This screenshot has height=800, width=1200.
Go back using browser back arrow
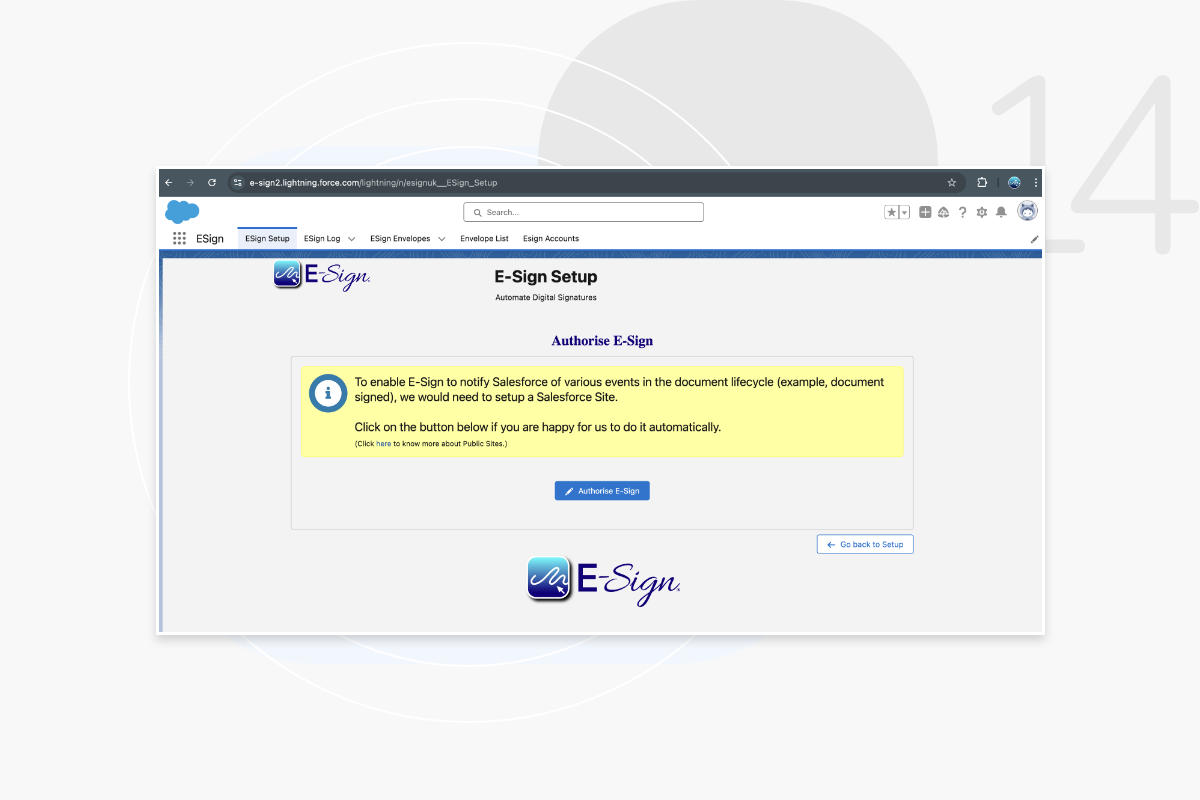pos(169,183)
